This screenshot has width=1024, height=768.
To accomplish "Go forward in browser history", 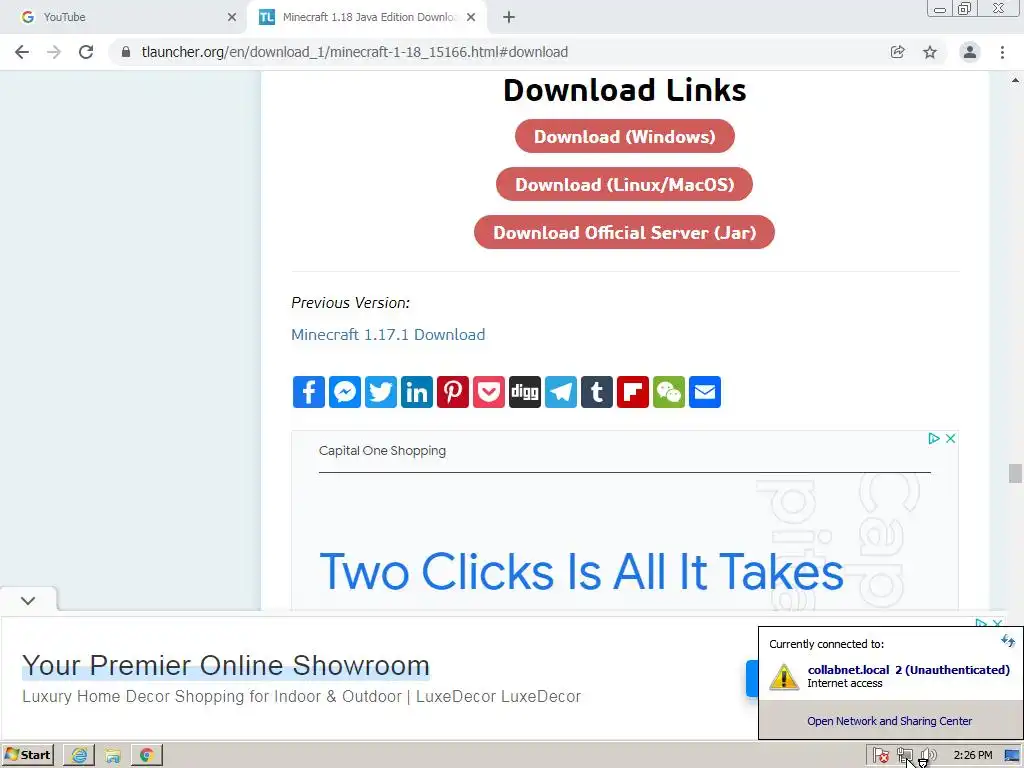I will pyautogui.click(x=54, y=52).
